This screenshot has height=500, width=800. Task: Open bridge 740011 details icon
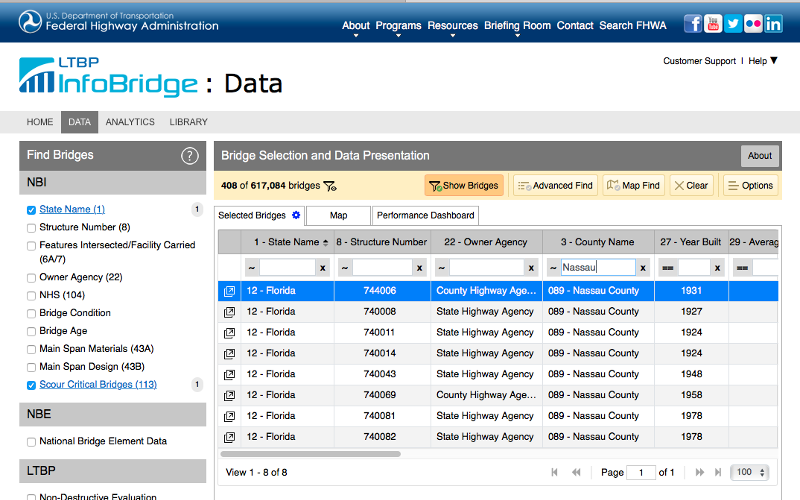point(230,333)
